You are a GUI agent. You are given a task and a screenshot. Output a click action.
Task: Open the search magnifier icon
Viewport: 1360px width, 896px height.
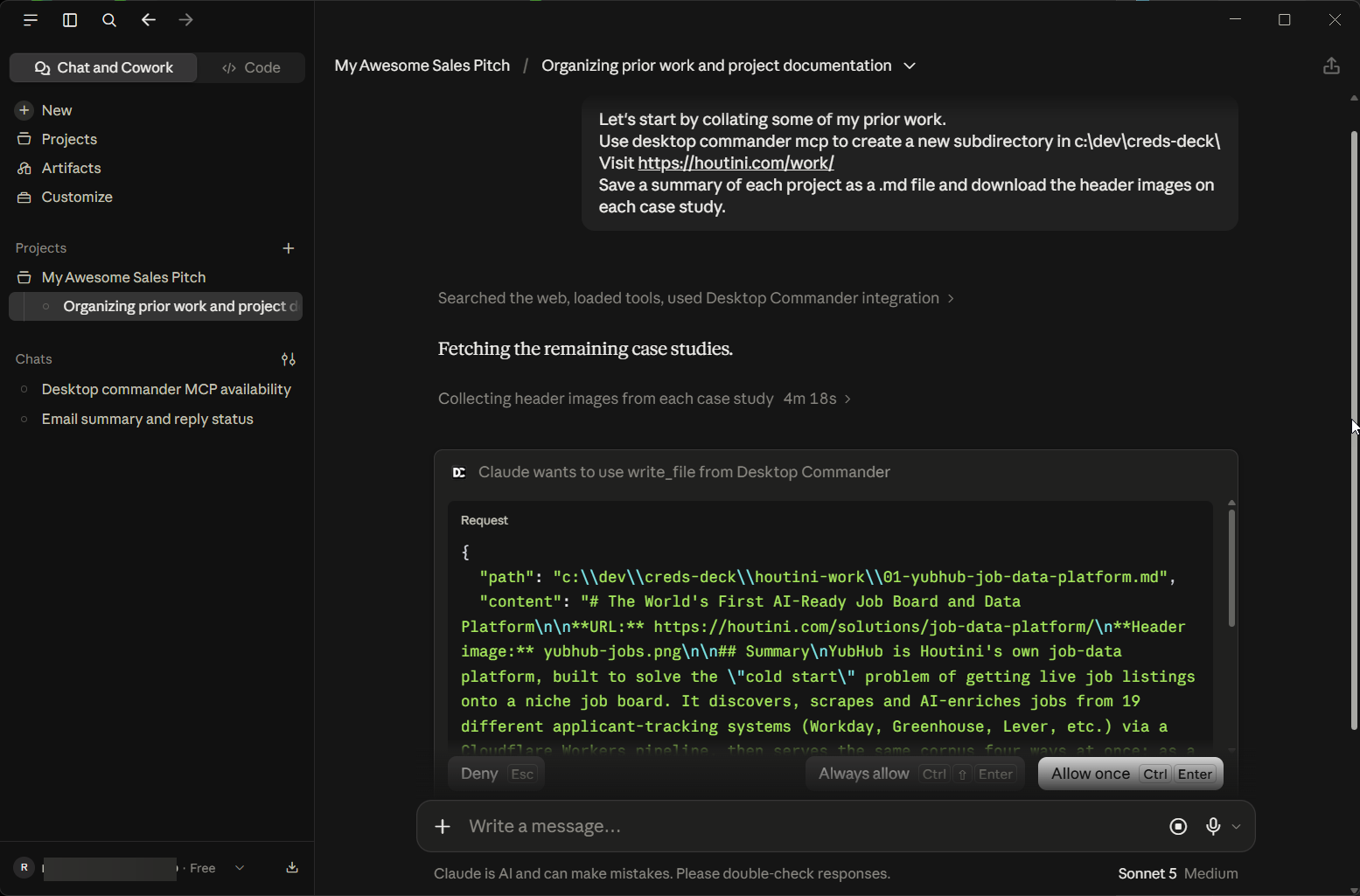(x=109, y=20)
